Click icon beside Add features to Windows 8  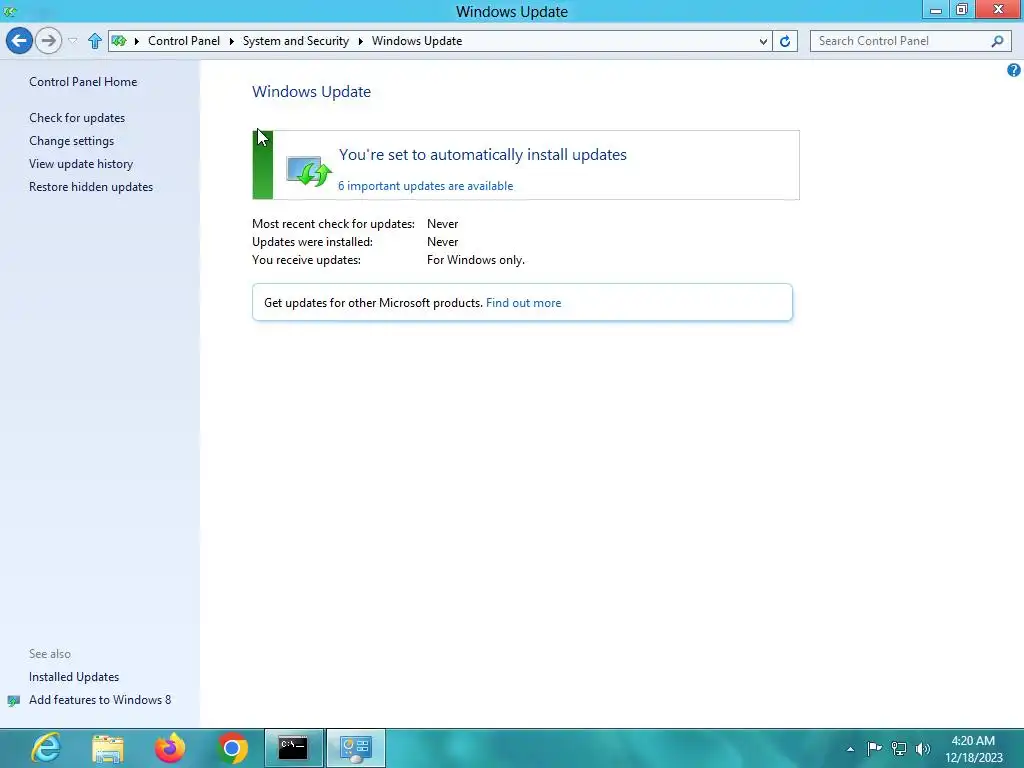click(x=14, y=701)
